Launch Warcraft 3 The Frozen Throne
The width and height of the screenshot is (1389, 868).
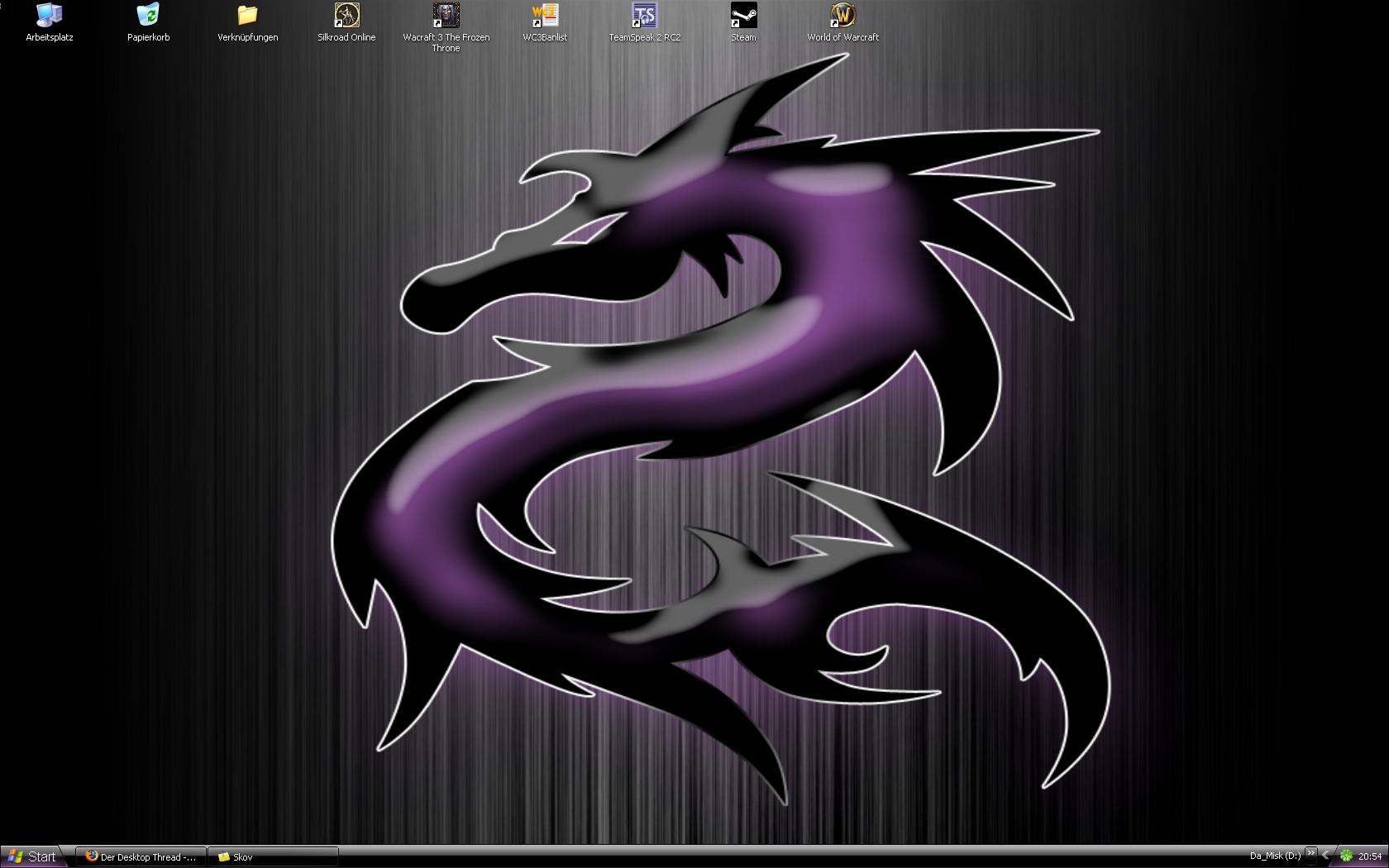click(446, 15)
